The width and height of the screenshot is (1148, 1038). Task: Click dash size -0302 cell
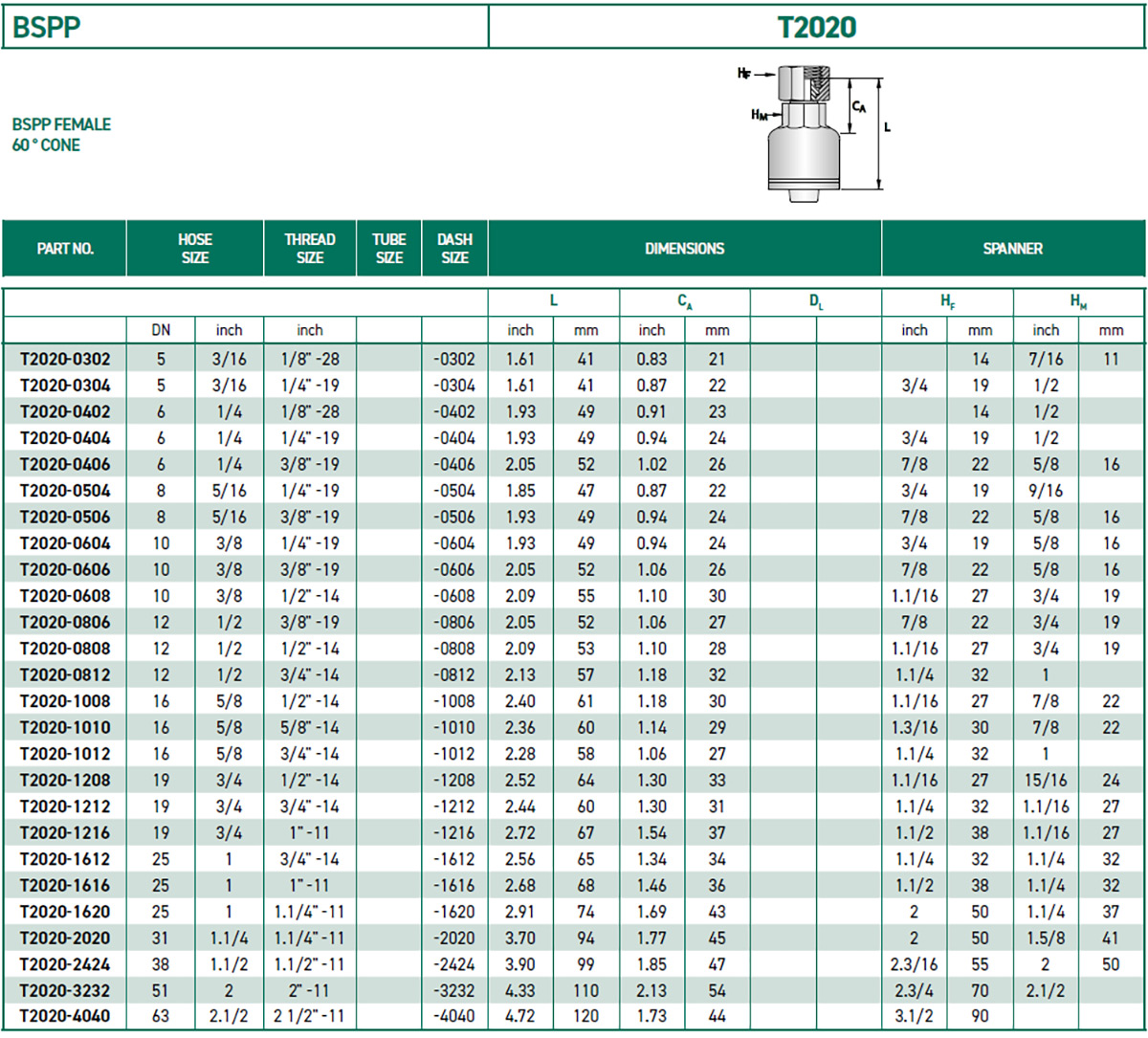454,360
